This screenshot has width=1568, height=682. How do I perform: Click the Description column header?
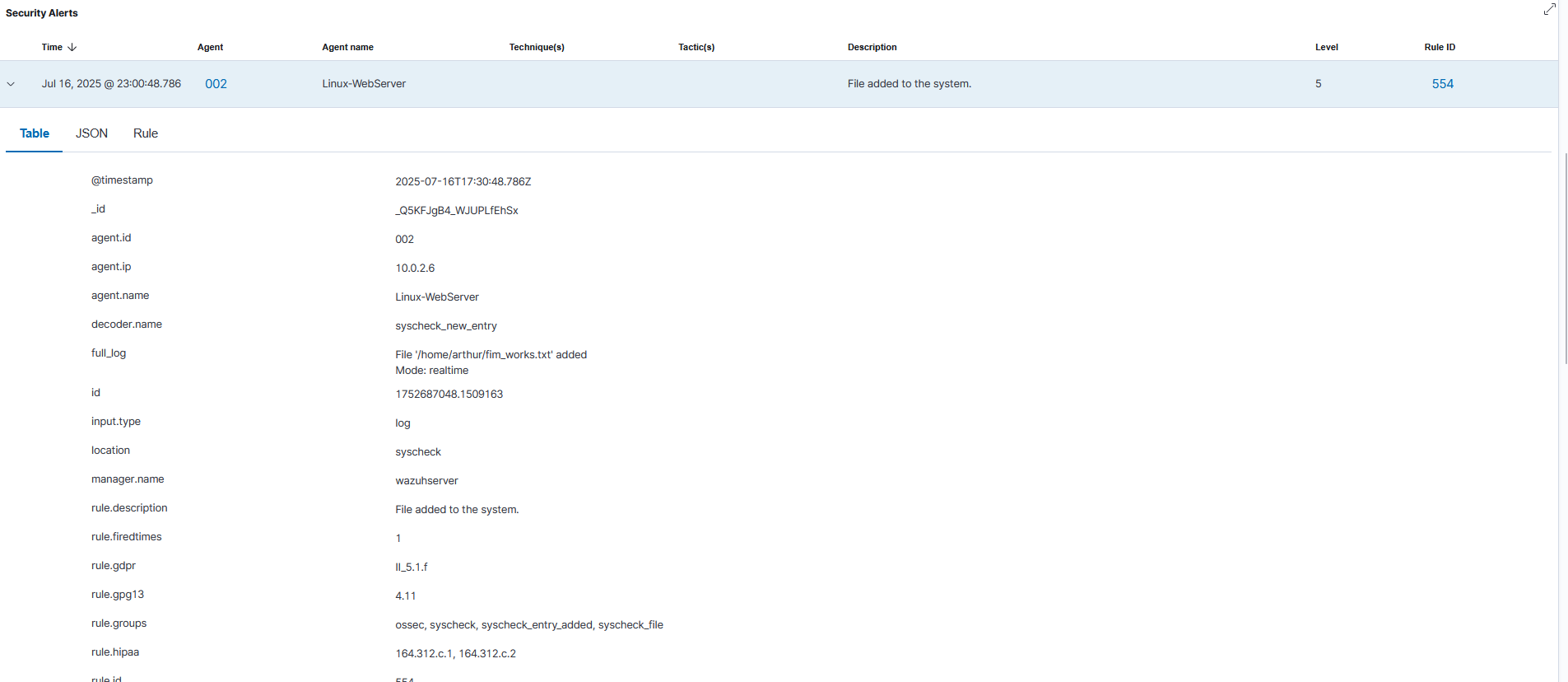click(872, 47)
